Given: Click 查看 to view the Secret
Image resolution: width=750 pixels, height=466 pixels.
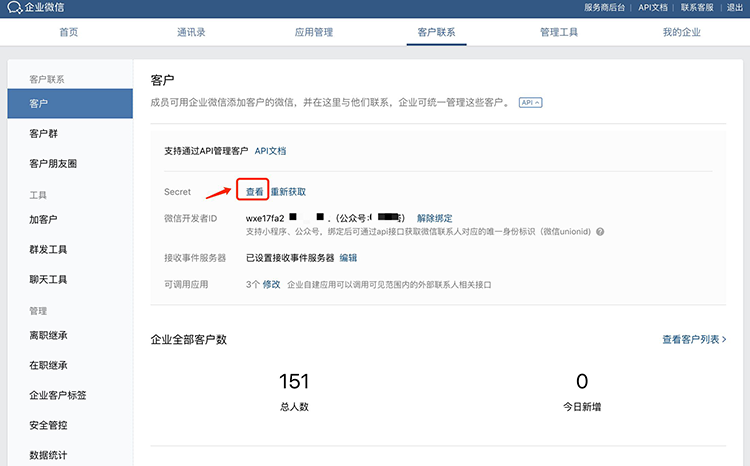Looking at the screenshot, I should click(255, 192).
